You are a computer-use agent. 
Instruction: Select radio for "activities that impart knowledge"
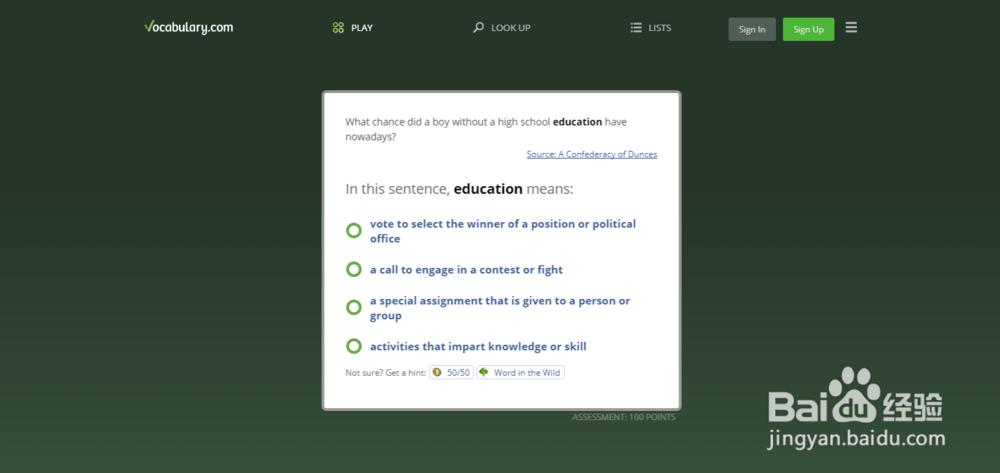[x=353, y=346]
